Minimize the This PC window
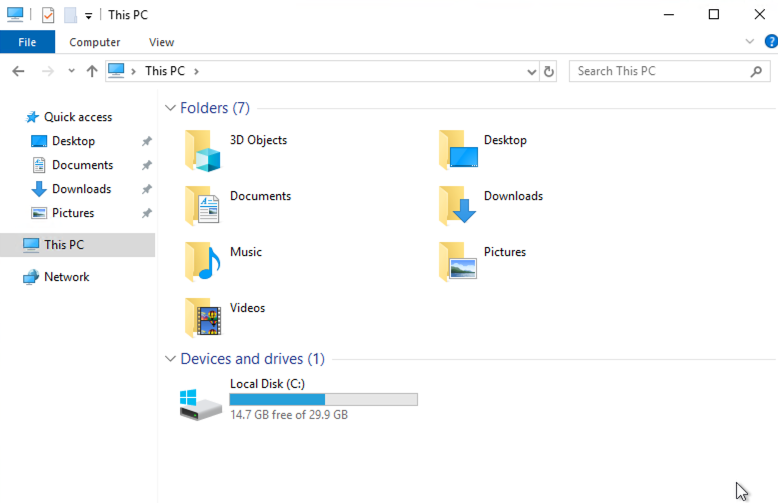The width and height of the screenshot is (778, 503). [669, 15]
